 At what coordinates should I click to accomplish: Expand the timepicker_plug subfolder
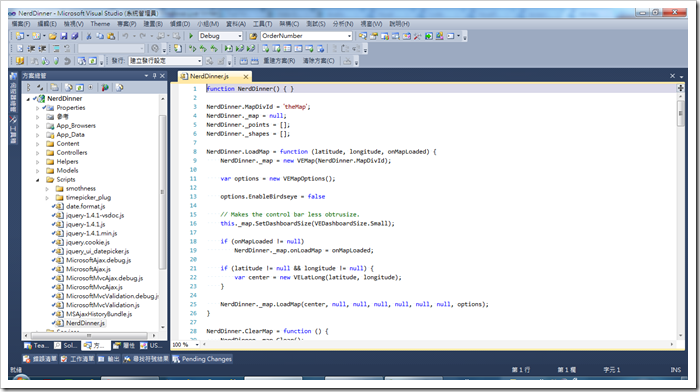[x=47, y=197]
